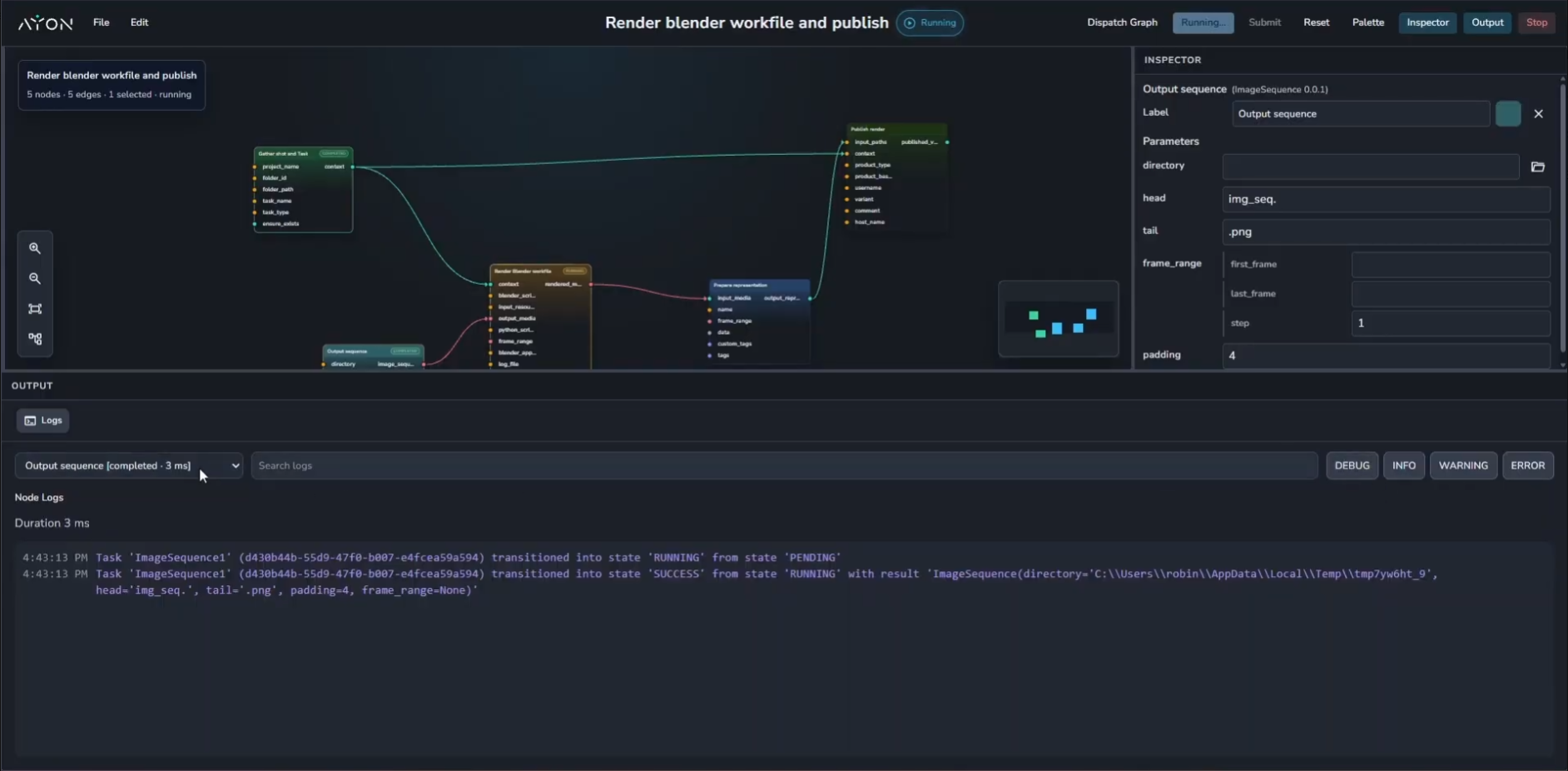
Task: Click the published_v... output port
Action: coord(947,142)
